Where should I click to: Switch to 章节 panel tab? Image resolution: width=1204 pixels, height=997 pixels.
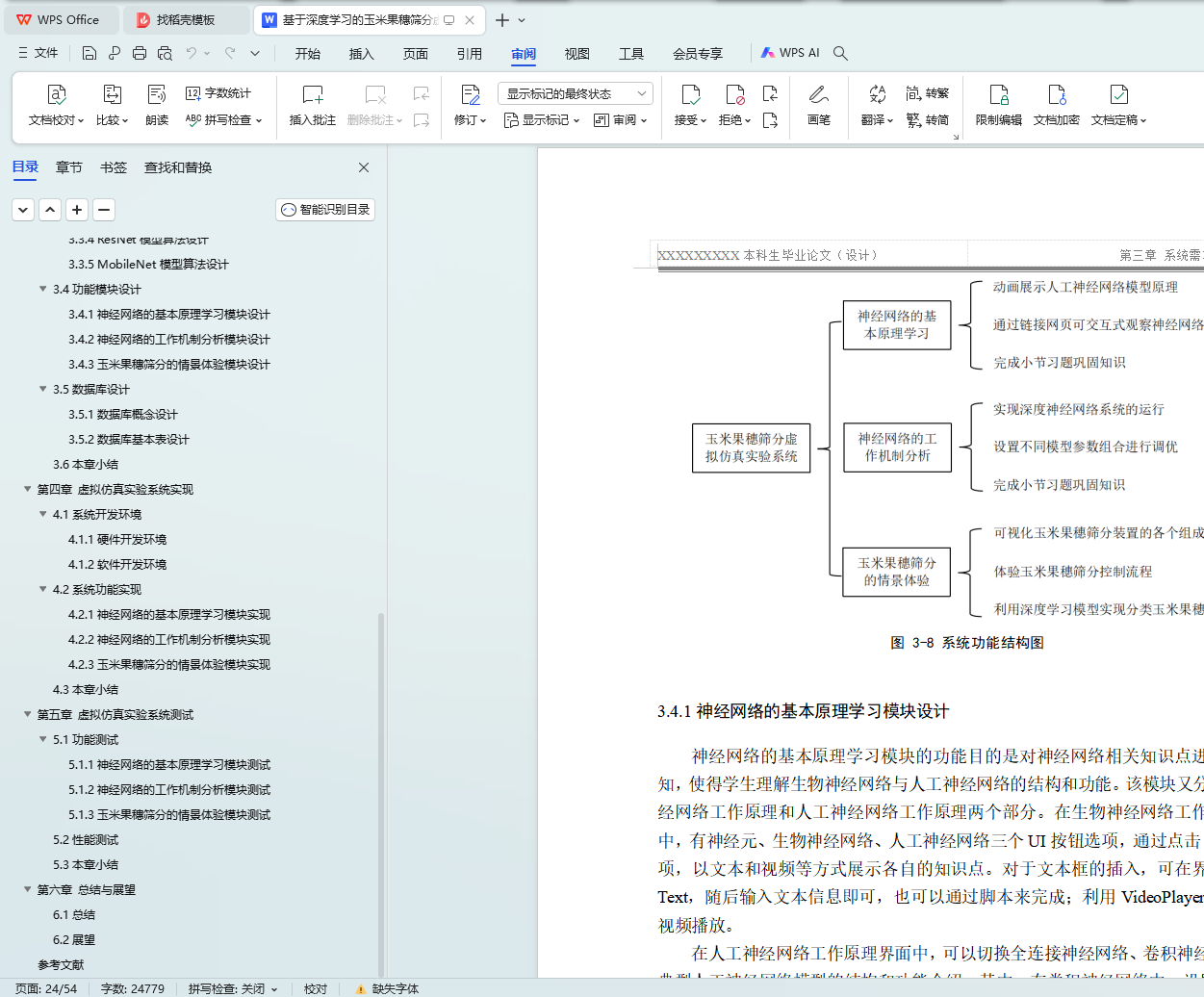[69, 167]
